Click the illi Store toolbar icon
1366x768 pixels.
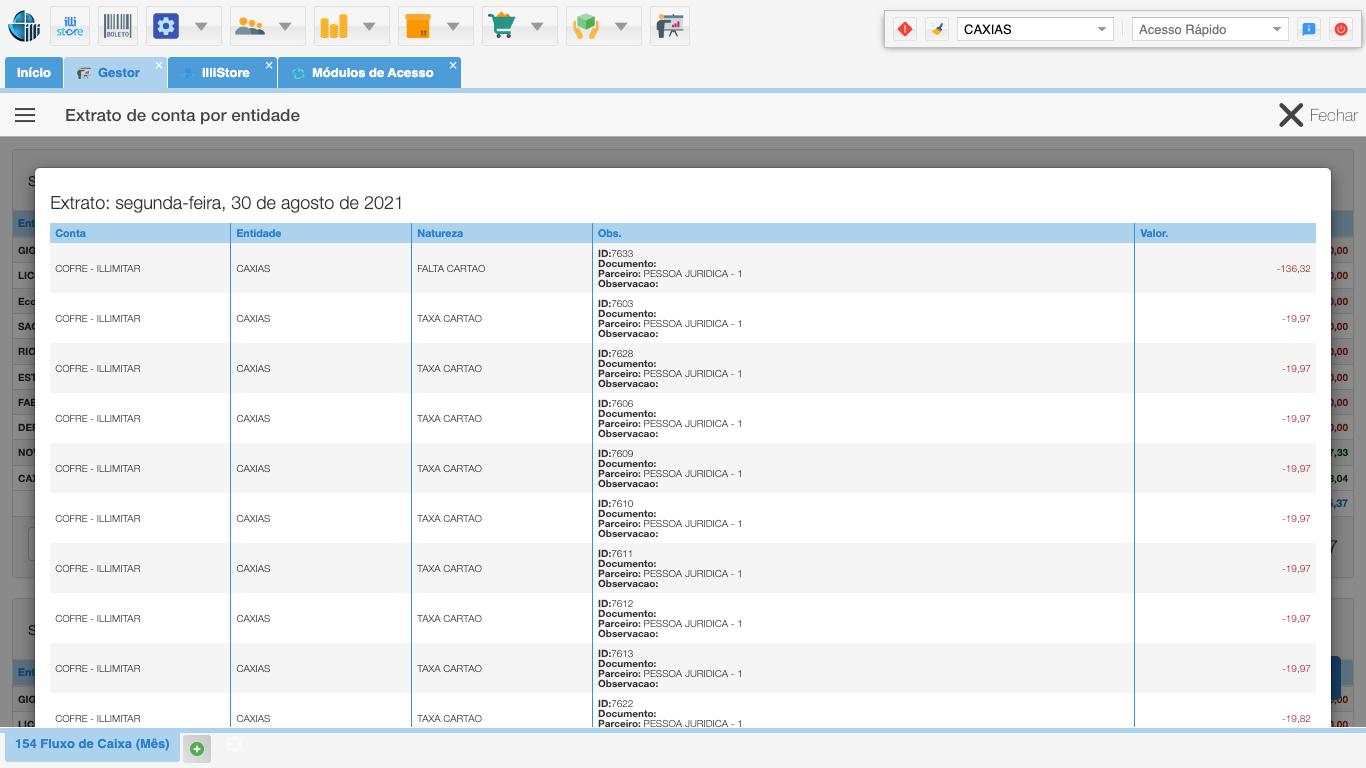coord(70,26)
